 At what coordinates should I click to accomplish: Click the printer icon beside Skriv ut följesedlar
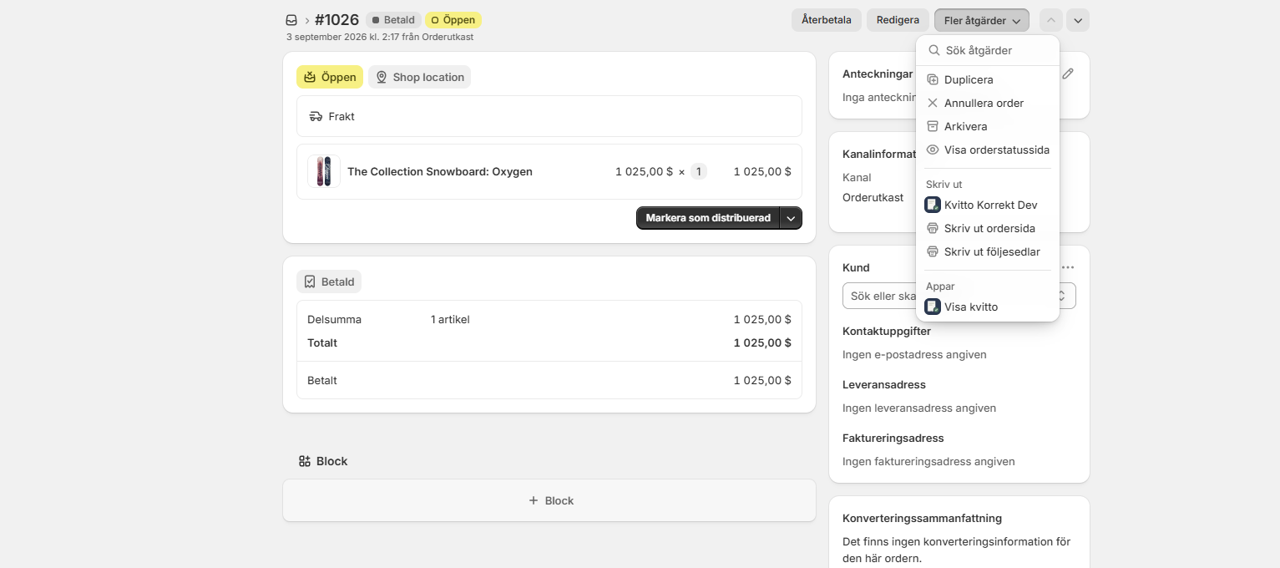[x=932, y=252]
